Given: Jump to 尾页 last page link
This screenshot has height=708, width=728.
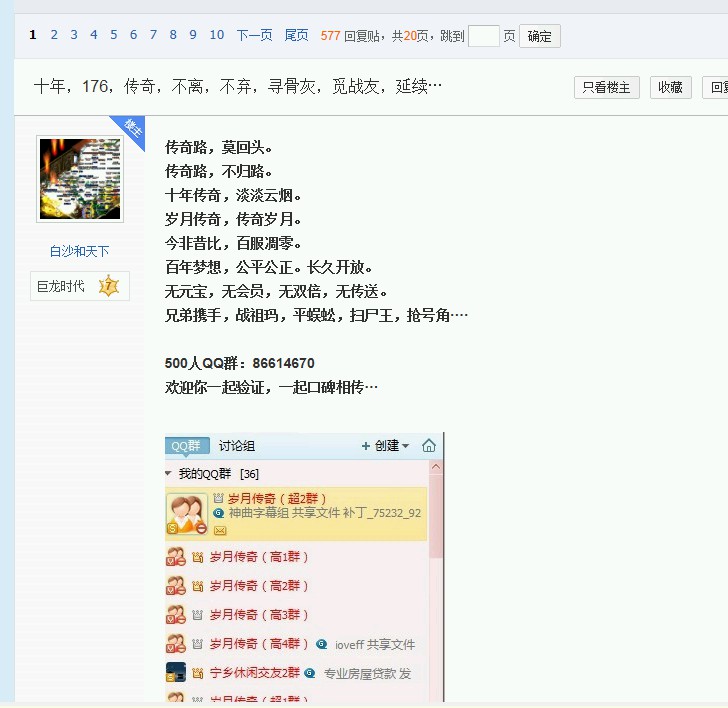Looking at the screenshot, I should coord(296,35).
